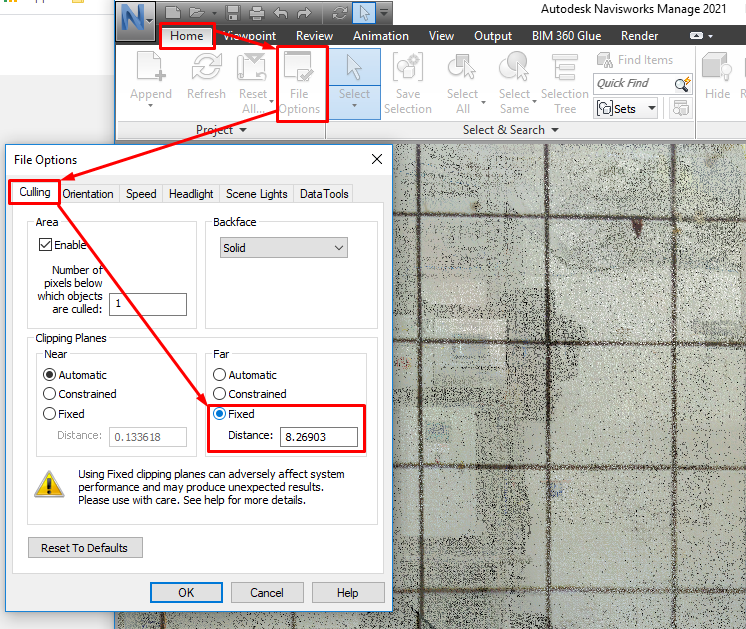Viewport: 746px width, 629px height.
Task: Expand the Append dropdown arrow
Action: pos(151,106)
